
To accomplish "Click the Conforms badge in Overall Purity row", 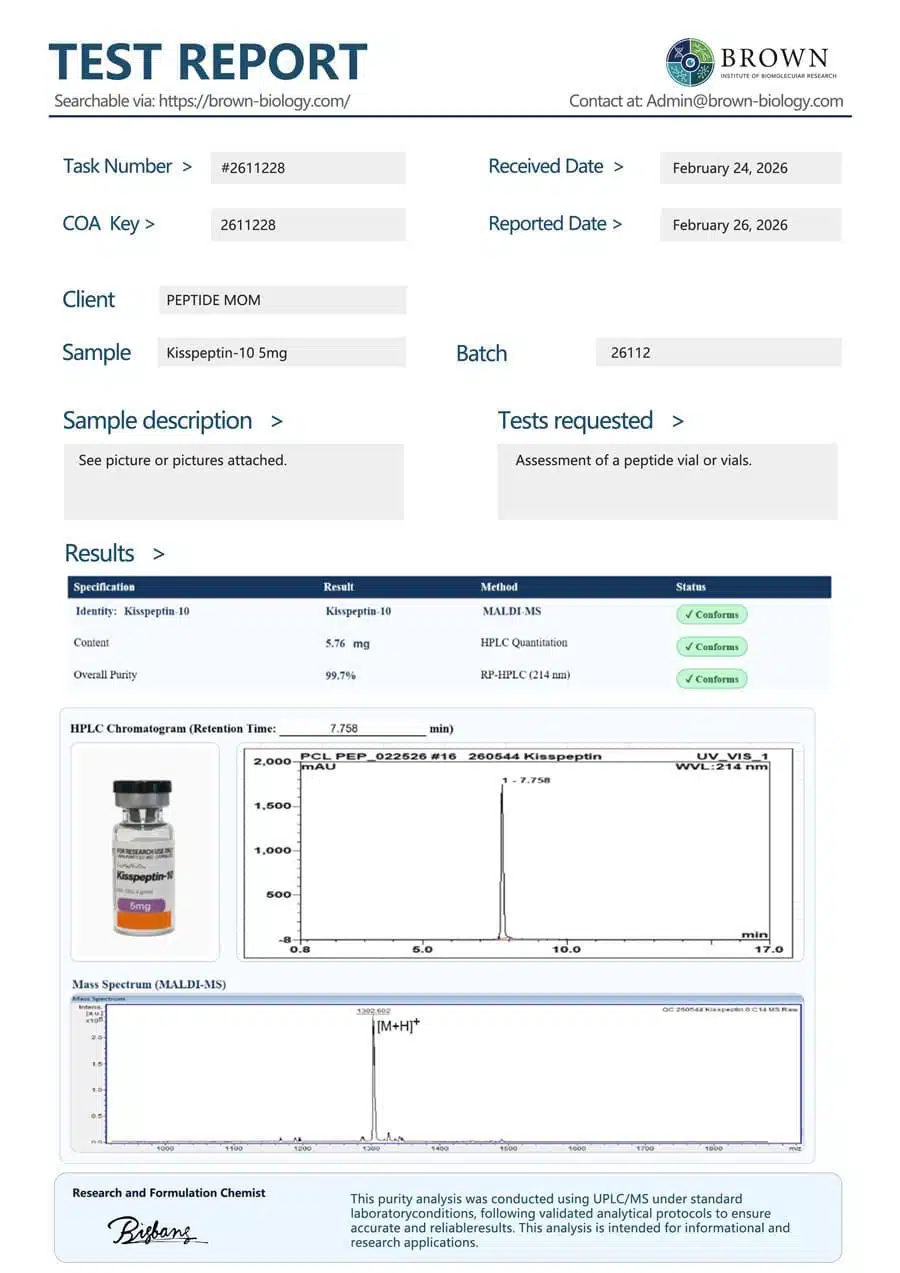I will 711,679.
